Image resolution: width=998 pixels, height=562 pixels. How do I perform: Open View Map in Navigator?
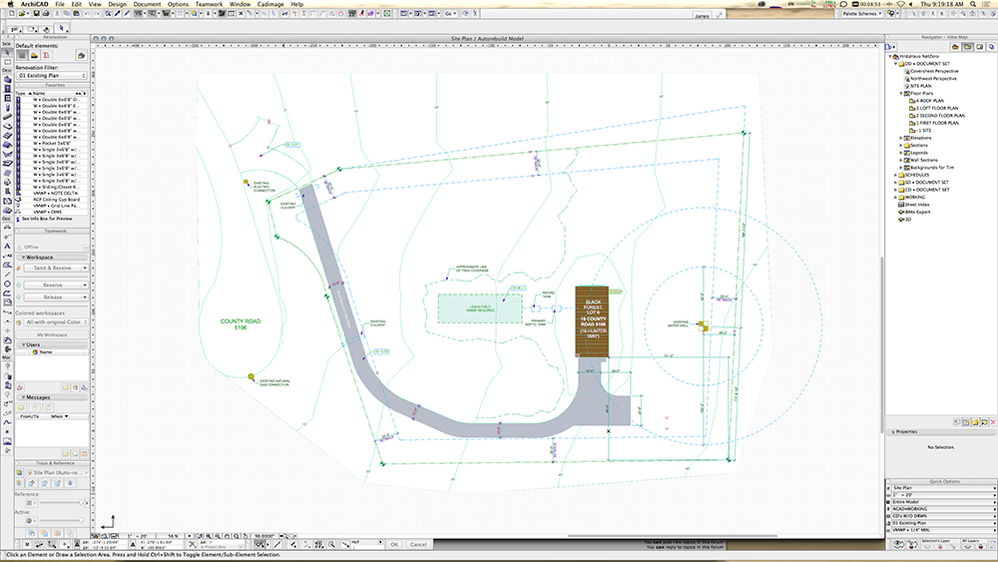click(967, 46)
